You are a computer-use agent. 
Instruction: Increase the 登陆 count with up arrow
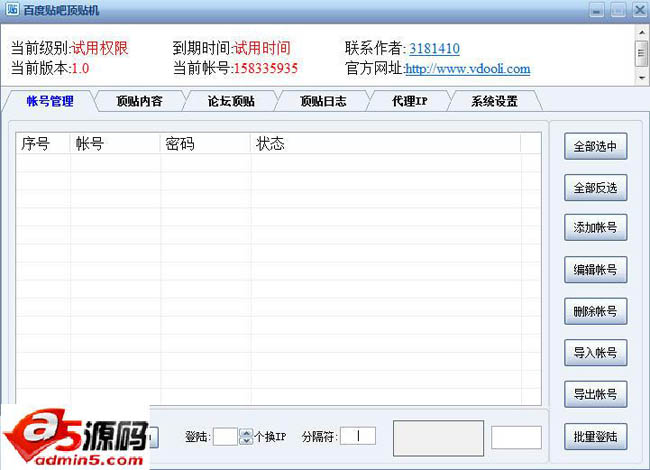click(246, 432)
